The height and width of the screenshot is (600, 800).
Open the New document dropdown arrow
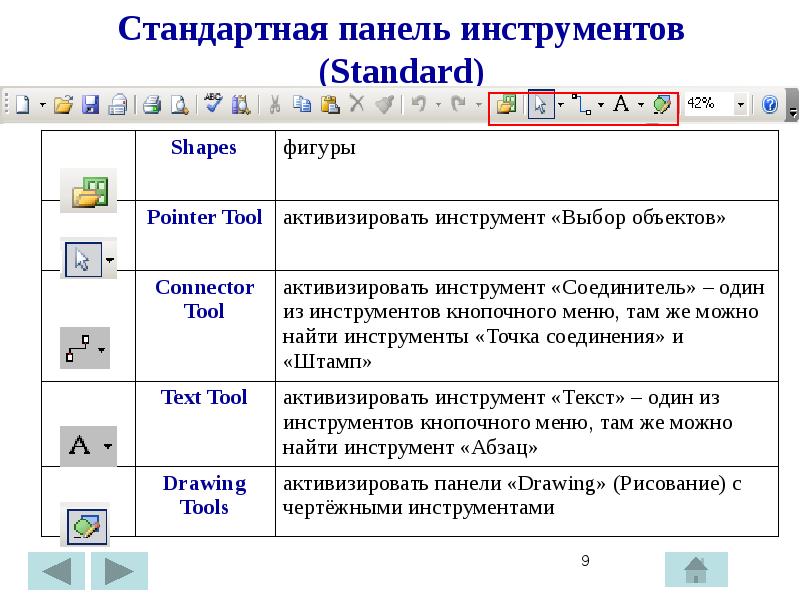(42, 105)
